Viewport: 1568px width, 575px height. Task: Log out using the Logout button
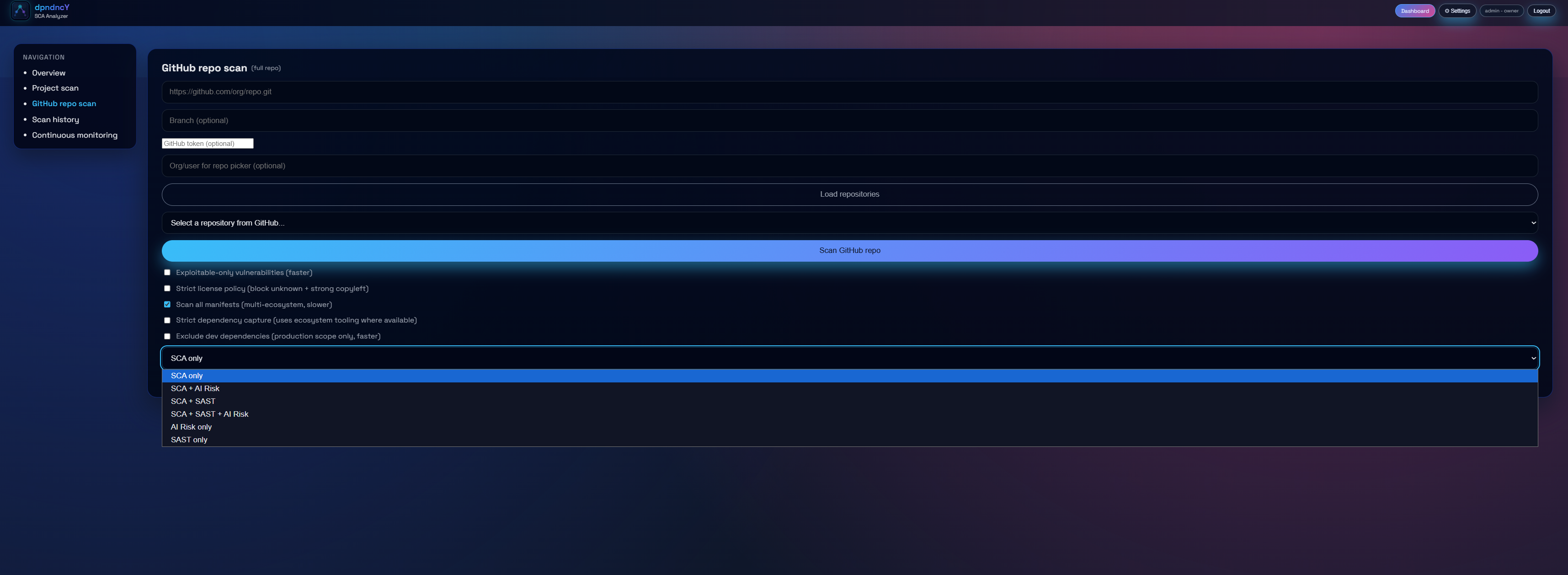coord(1541,11)
